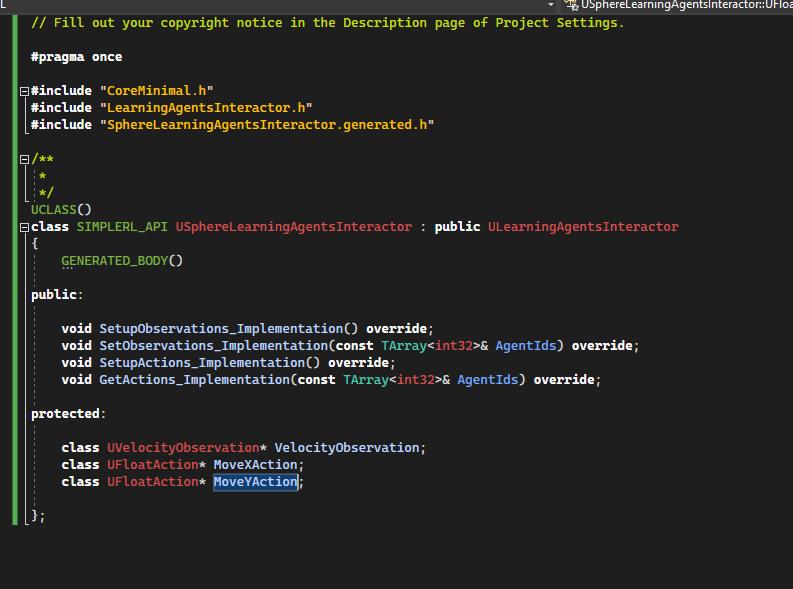Click the selected MoveYAction identifier
The width and height of the screenshot is (793, 589).
tap(255, 482)
